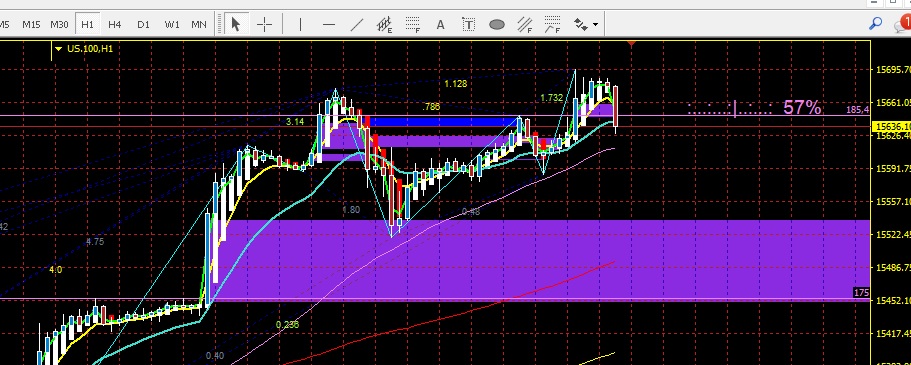Select the crosshair tool
This screenshot has height=365, width=911.
(x=264, y=24)
